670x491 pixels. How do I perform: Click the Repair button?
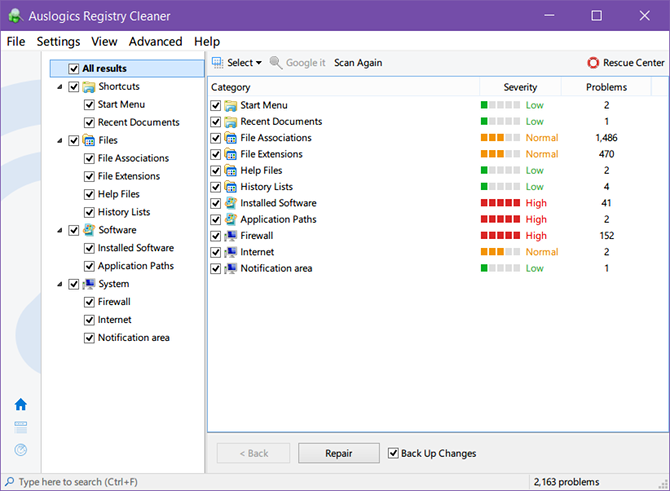pos(338,453)
